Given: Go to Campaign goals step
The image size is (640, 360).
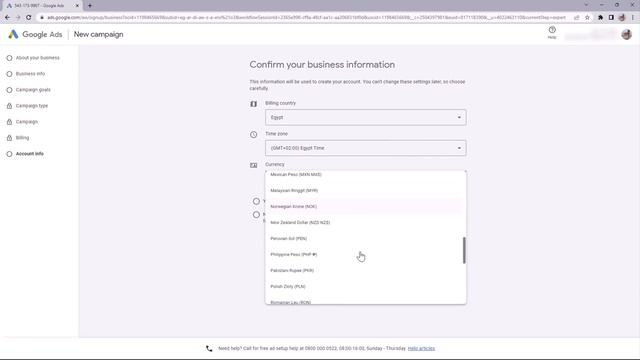Looking at the screenshot, I should (33, 90).
